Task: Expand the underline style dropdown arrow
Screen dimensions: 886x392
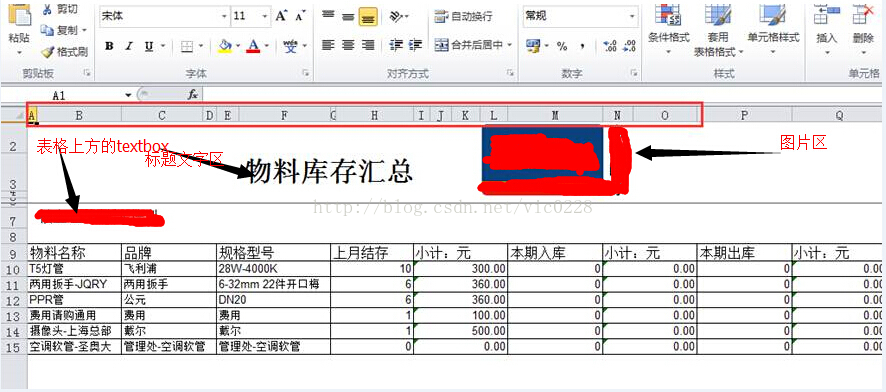Action: click(163, 46)
